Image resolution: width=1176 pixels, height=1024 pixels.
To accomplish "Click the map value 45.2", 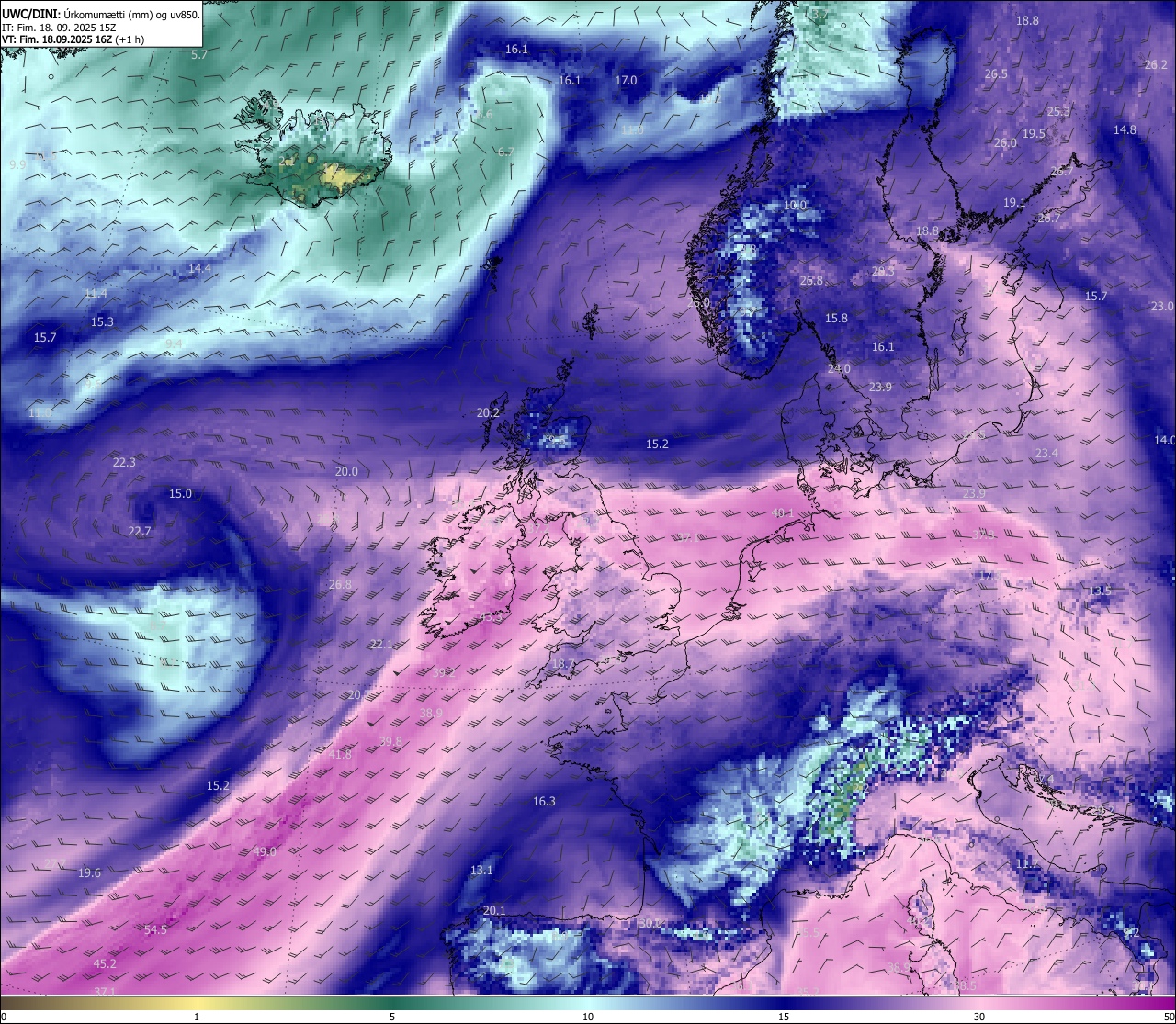I will click(x=106, y=964).
